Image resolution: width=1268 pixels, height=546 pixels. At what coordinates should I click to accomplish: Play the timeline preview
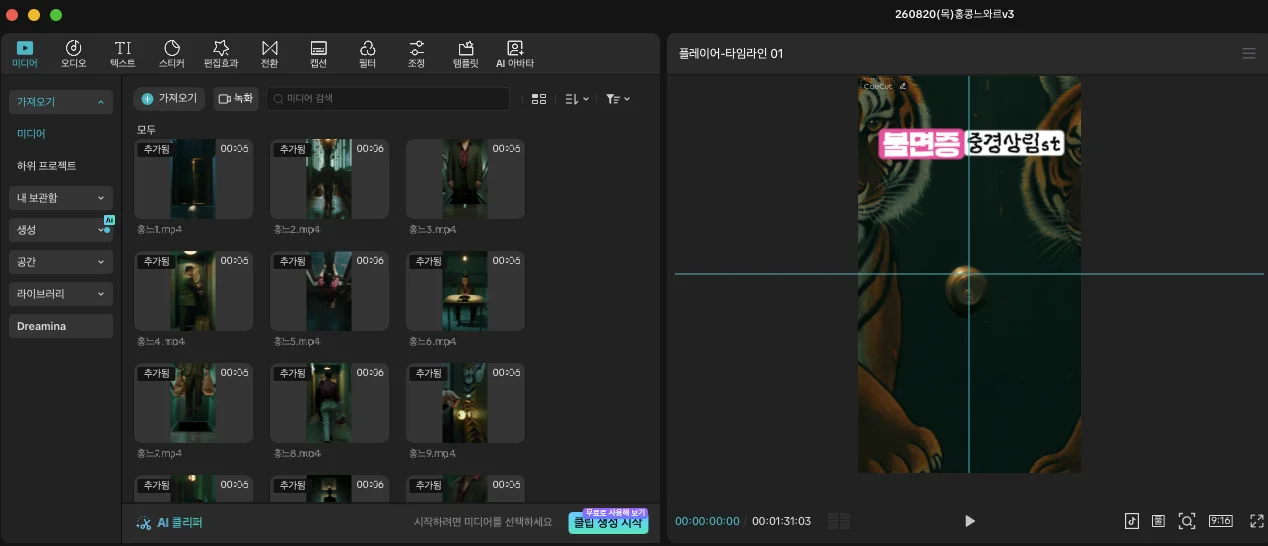[x=969, y=521]
